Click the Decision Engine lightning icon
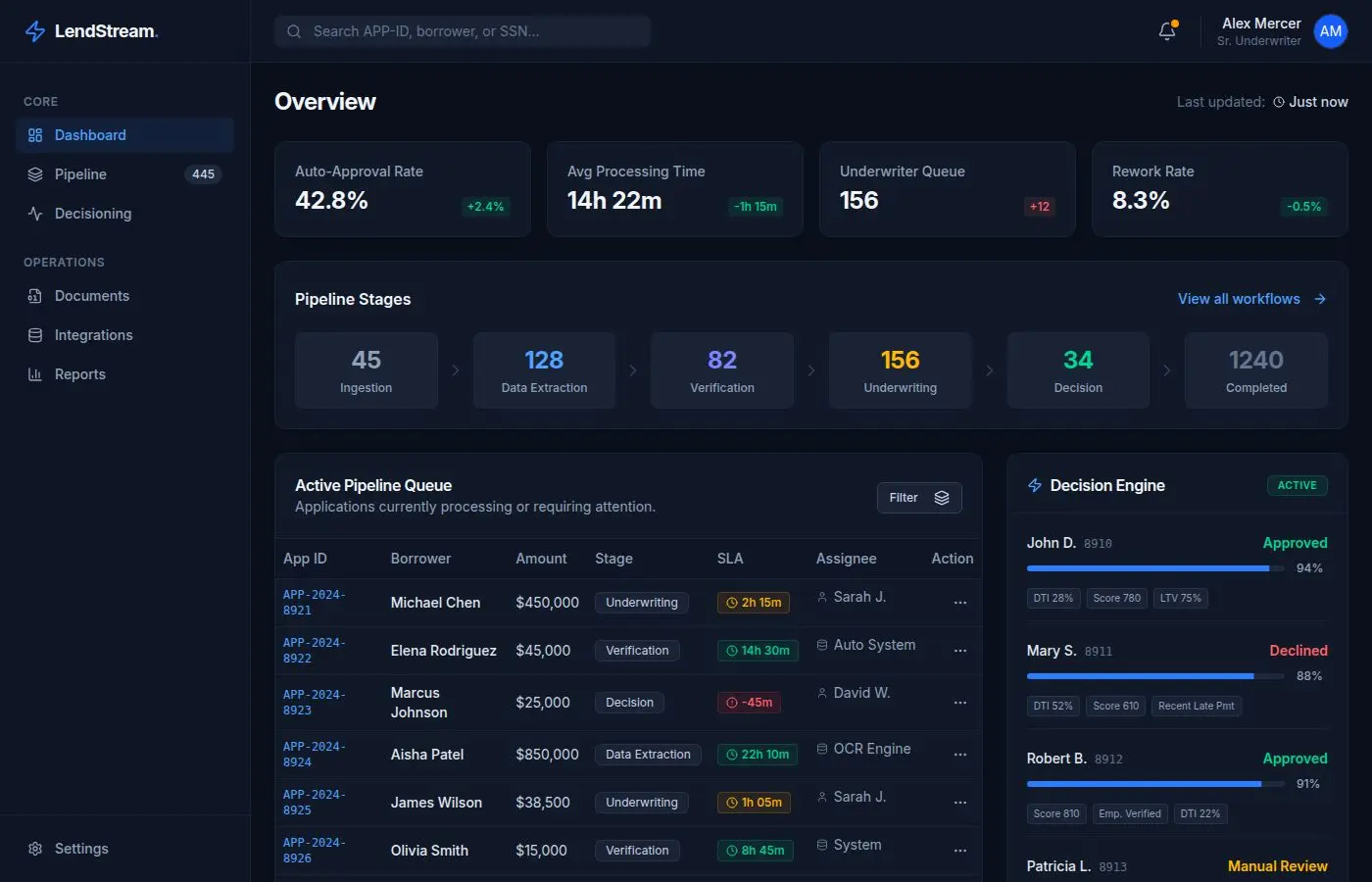The image size is (1372, 882). tap(1034, 485)
